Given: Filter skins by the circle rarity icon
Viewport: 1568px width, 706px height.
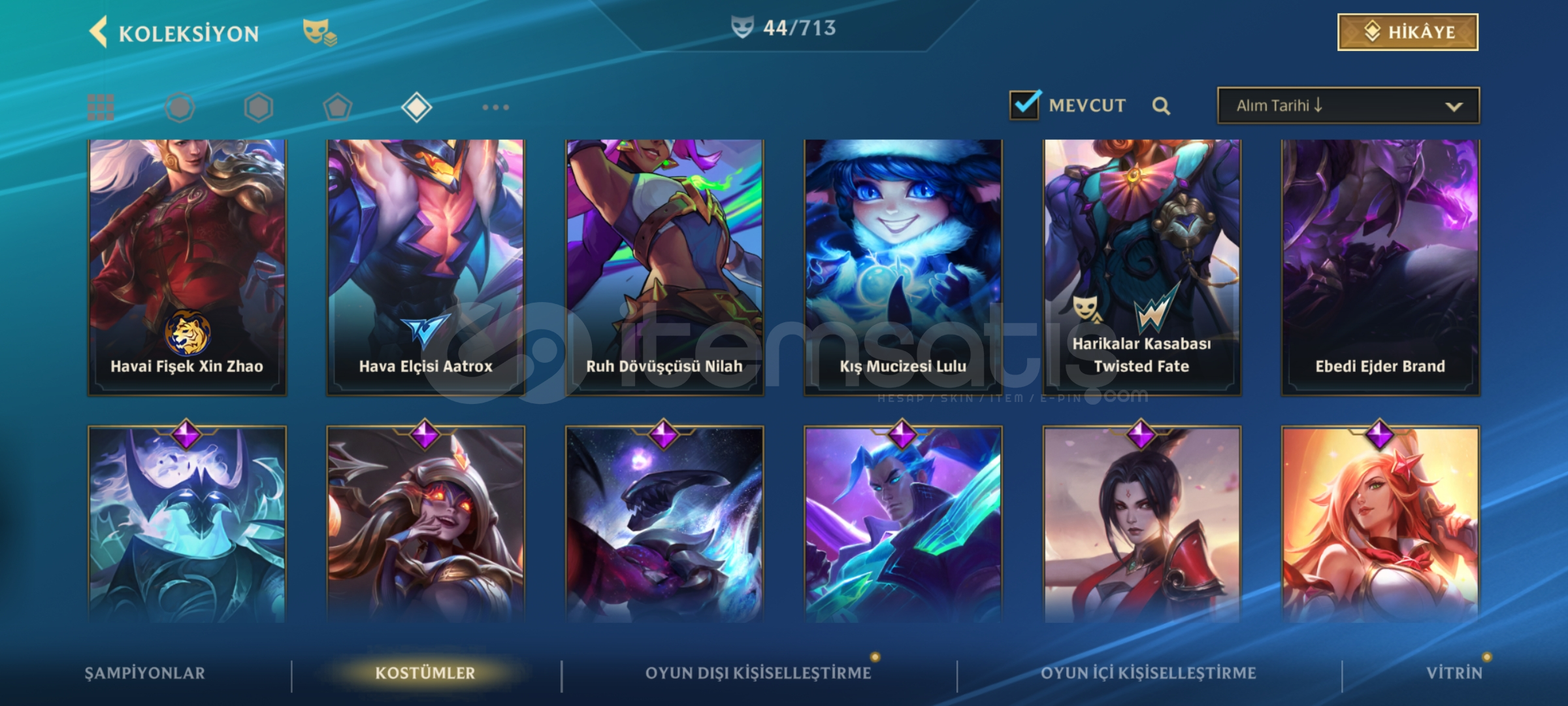Looking at the screenshot, I should tap(180, 107).
